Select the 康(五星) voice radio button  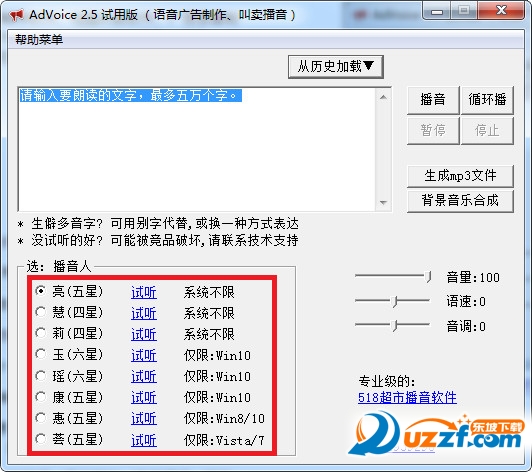pyautogui.click(x=41, y=397)
